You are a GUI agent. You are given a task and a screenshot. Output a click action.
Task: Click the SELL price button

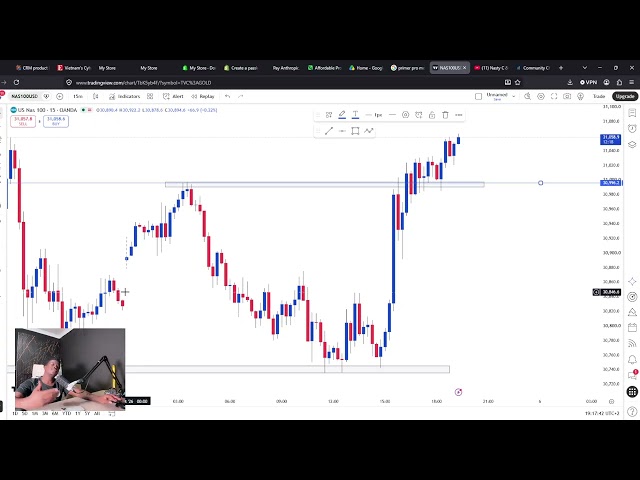click(x=23, y=121)
